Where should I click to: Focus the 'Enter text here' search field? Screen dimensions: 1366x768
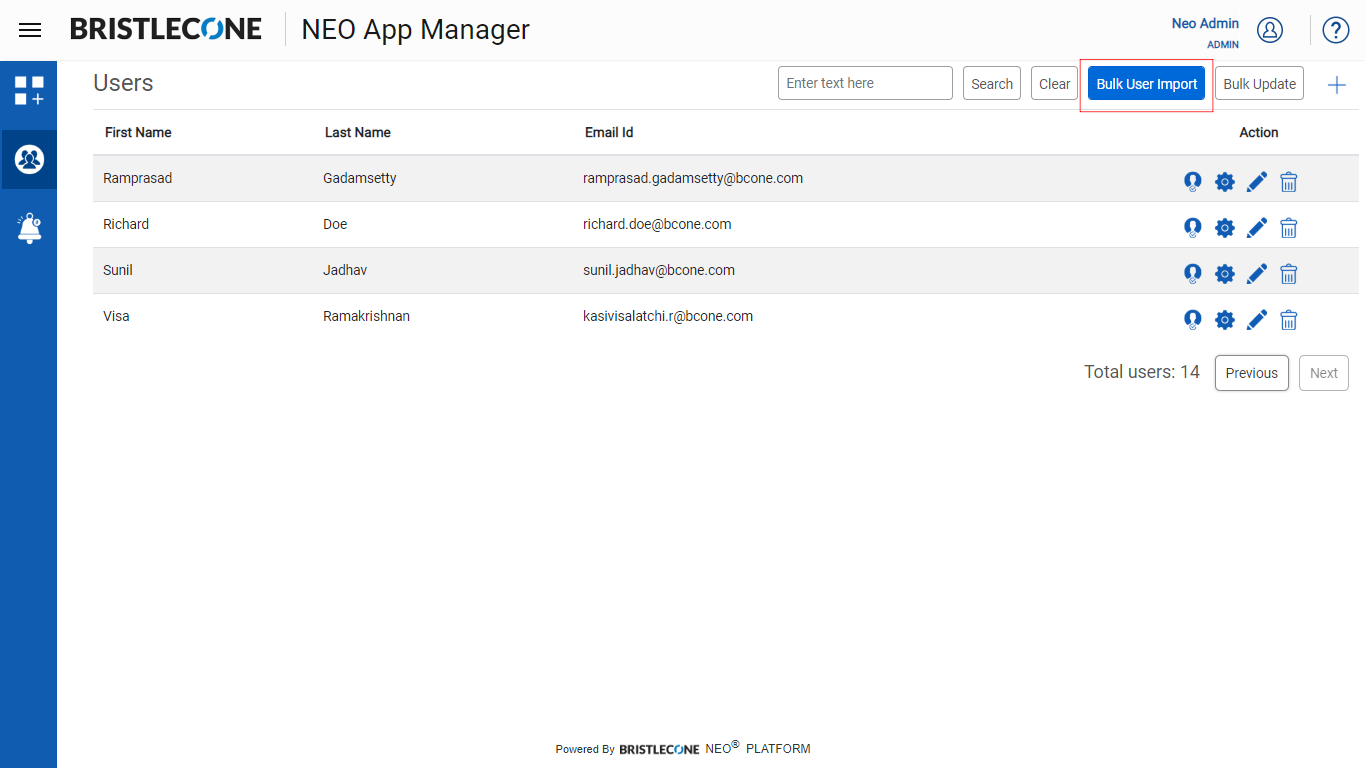point(865,83)
